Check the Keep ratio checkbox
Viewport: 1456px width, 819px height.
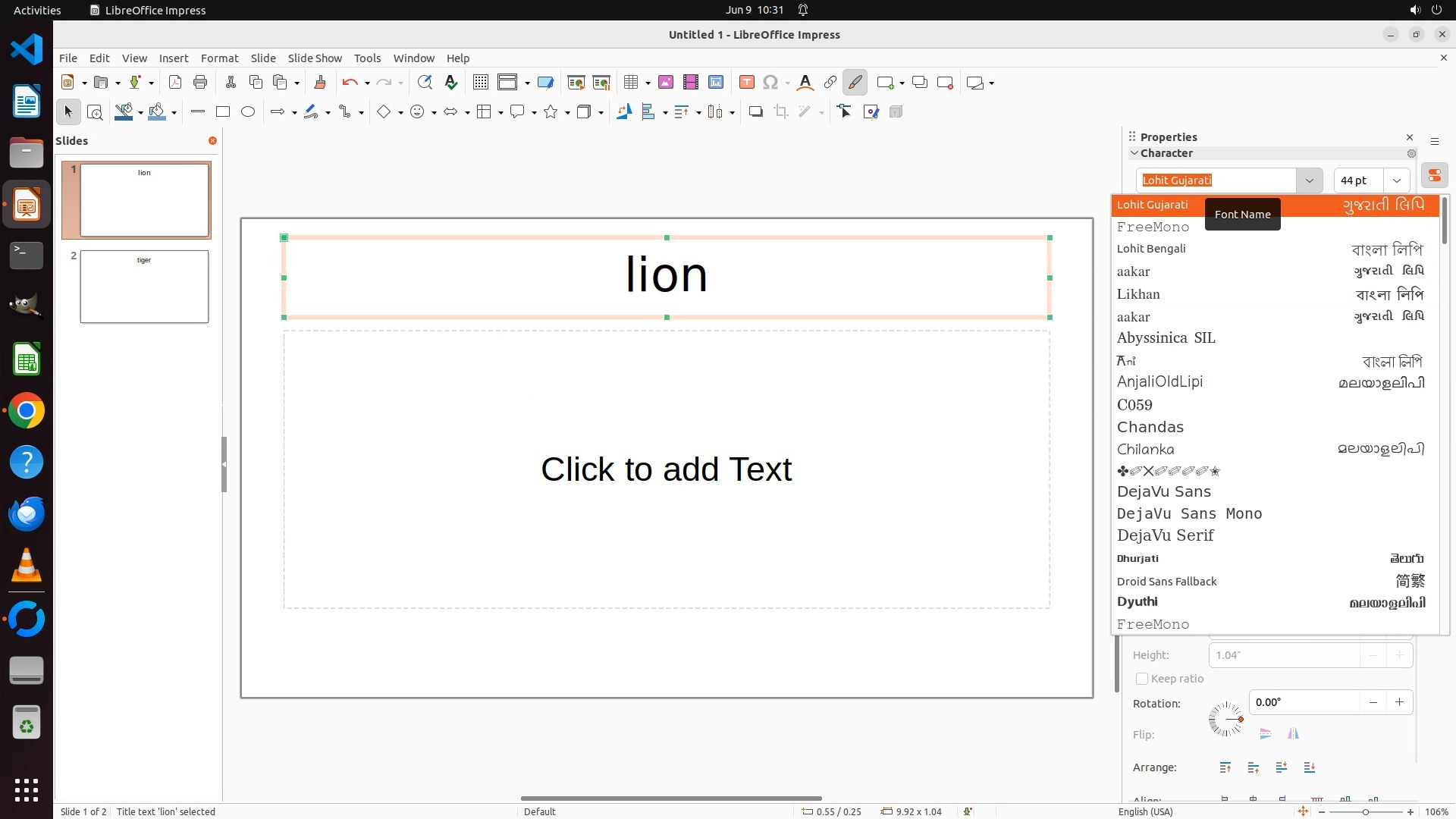(1142, 679)
